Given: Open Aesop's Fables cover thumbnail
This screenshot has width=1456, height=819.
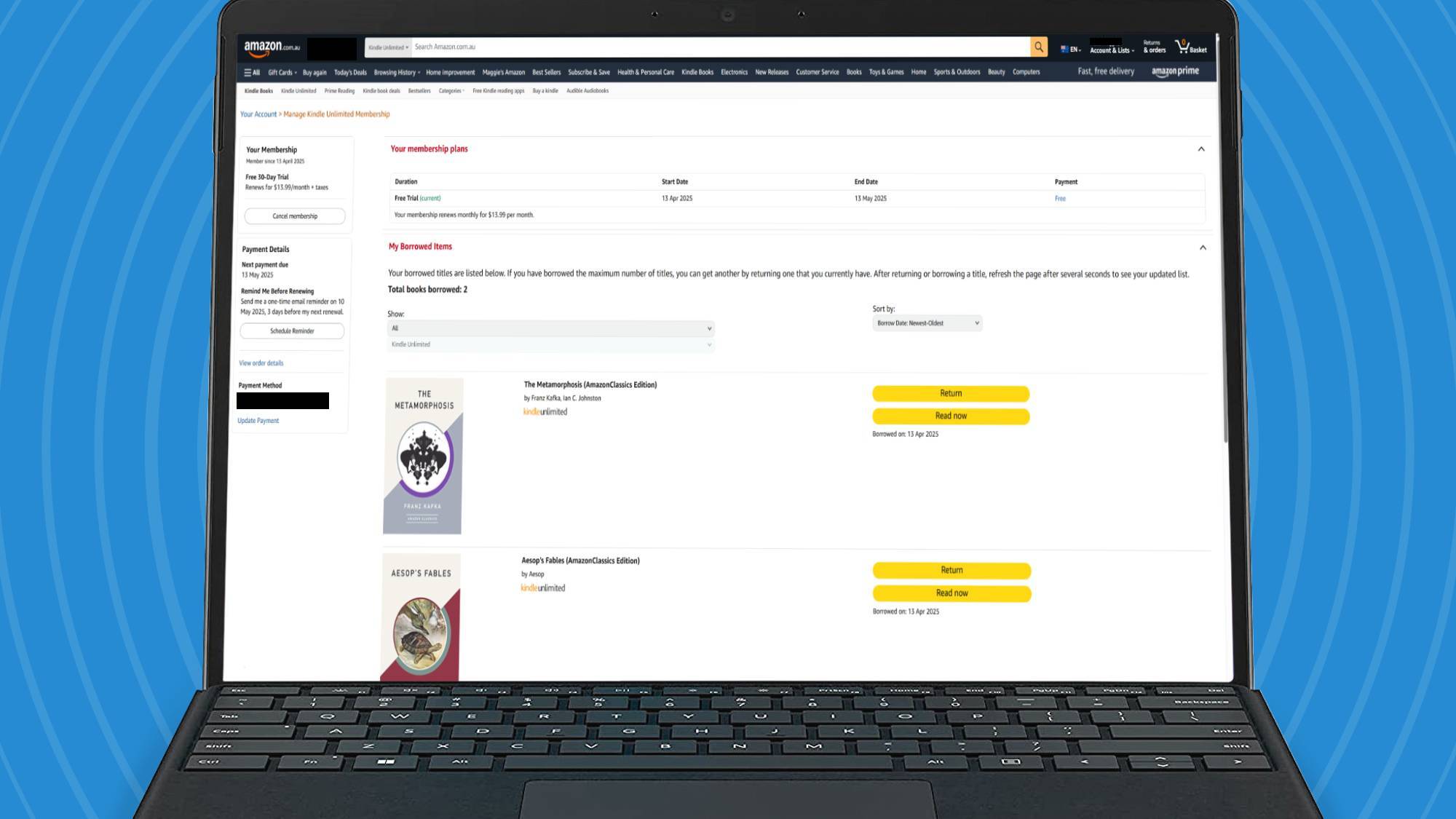Looking at the screenshot, I should pos(420,617).
